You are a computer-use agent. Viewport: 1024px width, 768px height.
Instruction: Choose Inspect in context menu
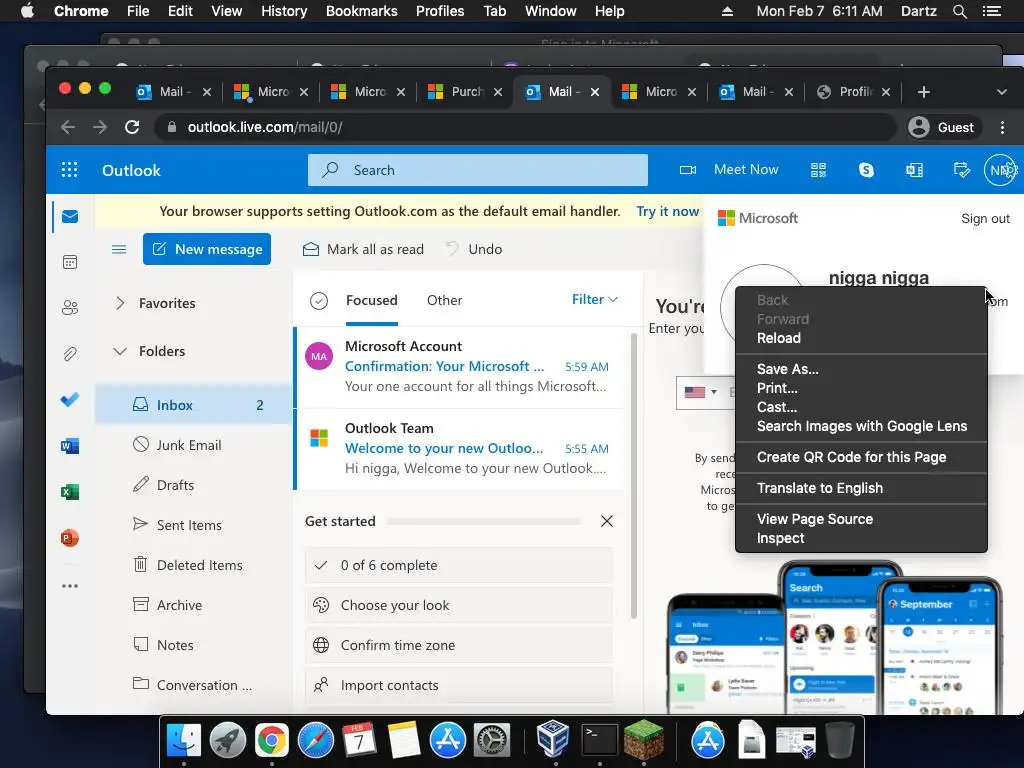[x=861, y=538]
